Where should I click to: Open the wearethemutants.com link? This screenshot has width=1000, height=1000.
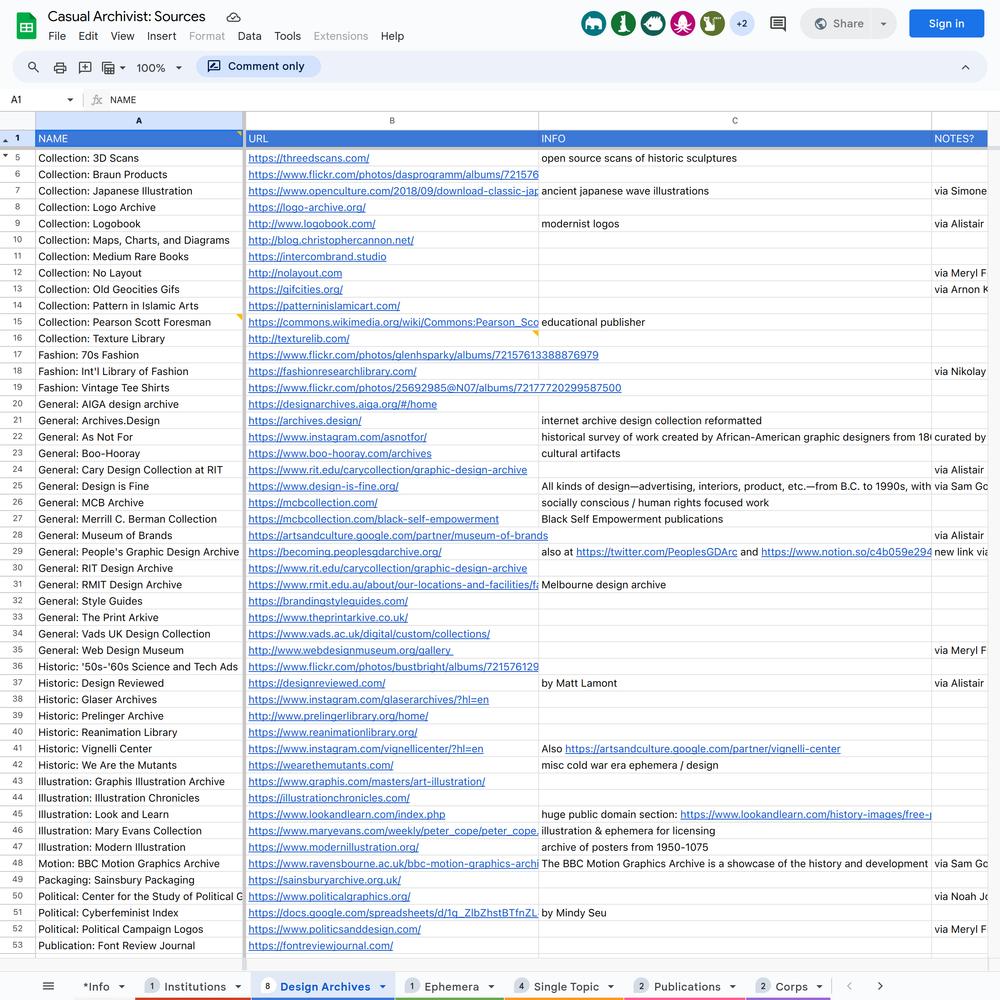click(321, 765)
